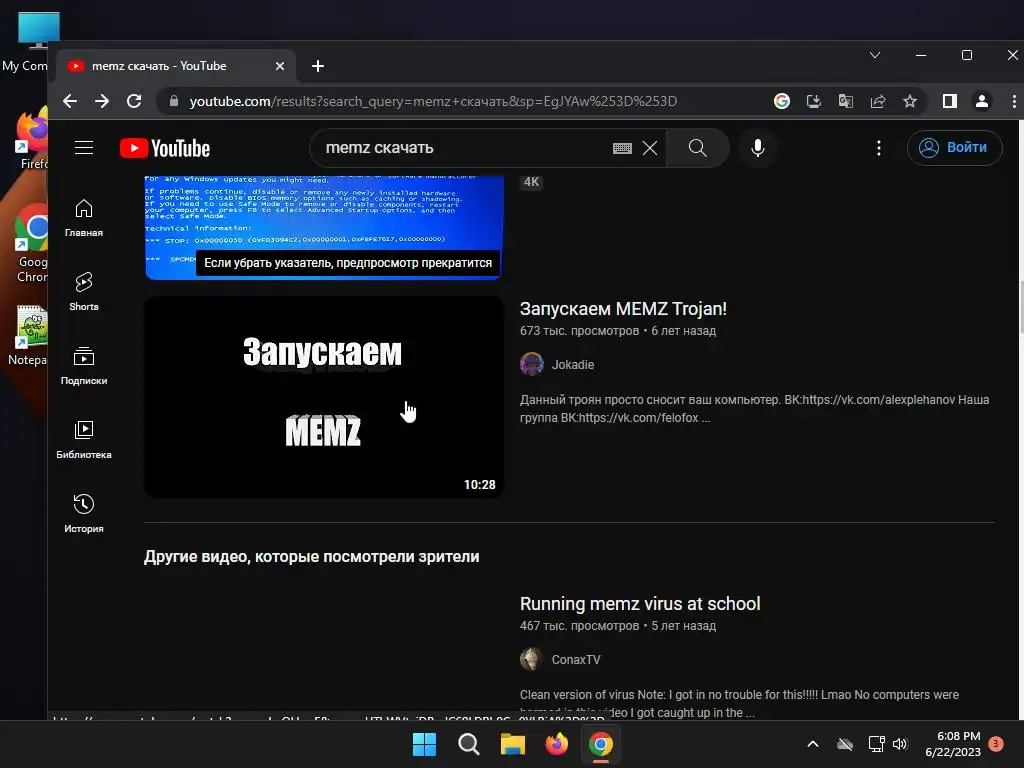The height and width of the screenshot is (768, 1024).
Task: Open История in sidebar
Action: coord(84,514)
